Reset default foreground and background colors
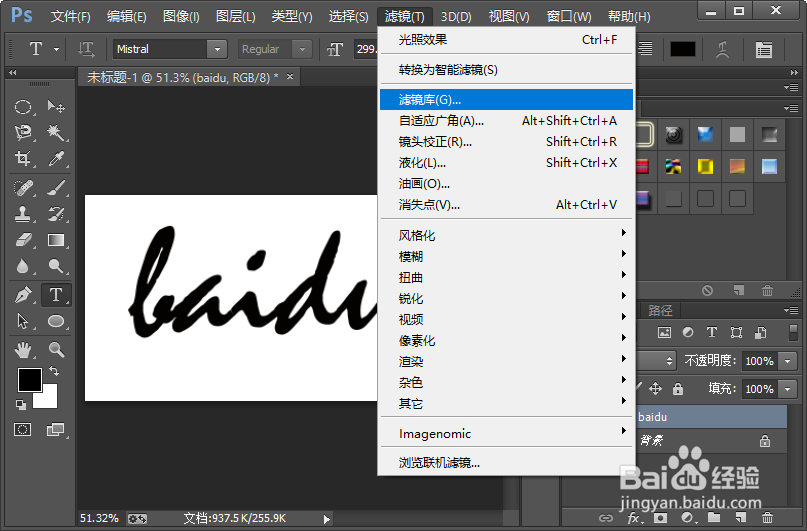This screenshot has width=807, height=531. coord(21,405)
